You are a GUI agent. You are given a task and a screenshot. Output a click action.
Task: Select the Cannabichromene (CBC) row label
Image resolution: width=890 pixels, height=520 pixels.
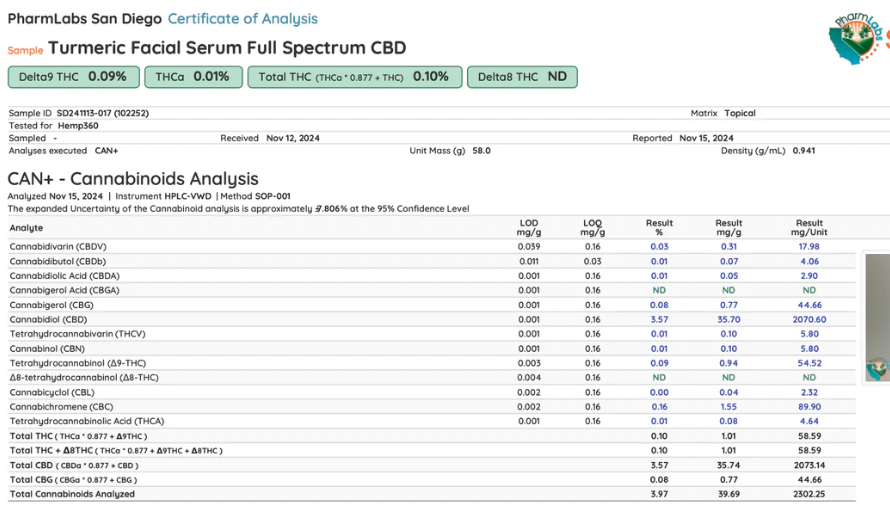(x=59, y=407)
